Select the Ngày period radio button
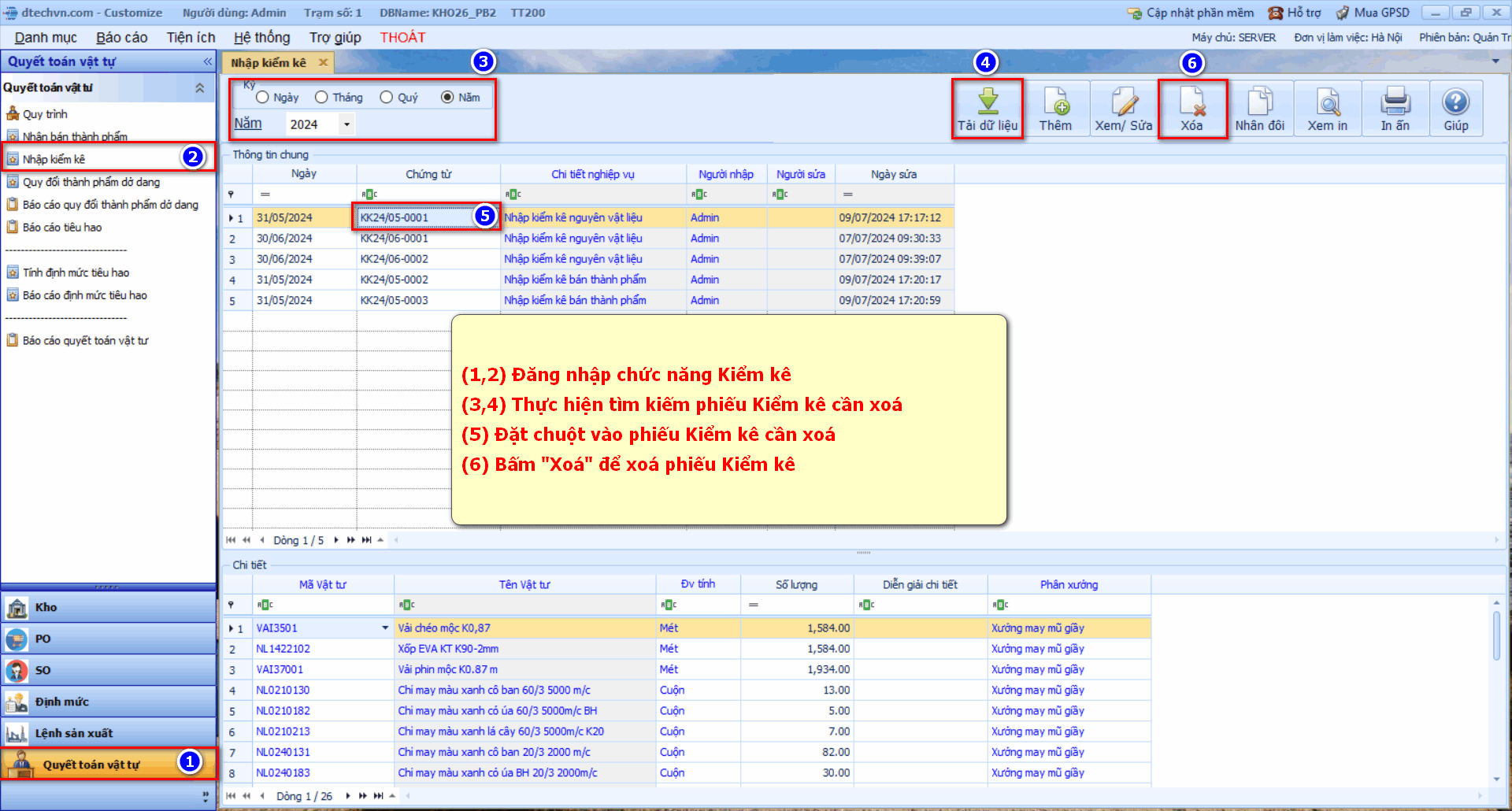 point(263,98)
